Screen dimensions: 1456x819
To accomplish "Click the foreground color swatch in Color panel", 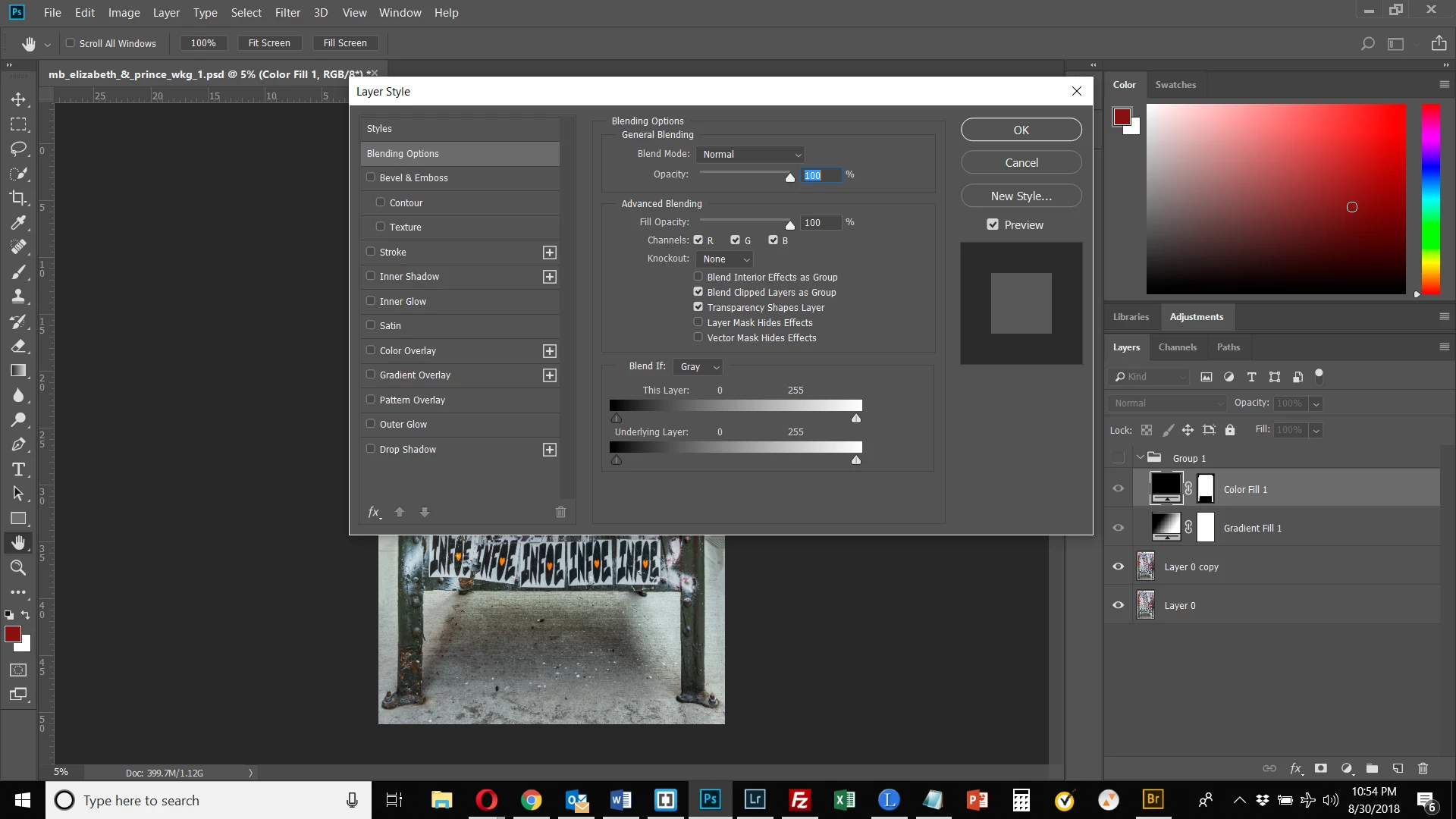I will [1122, 116].
